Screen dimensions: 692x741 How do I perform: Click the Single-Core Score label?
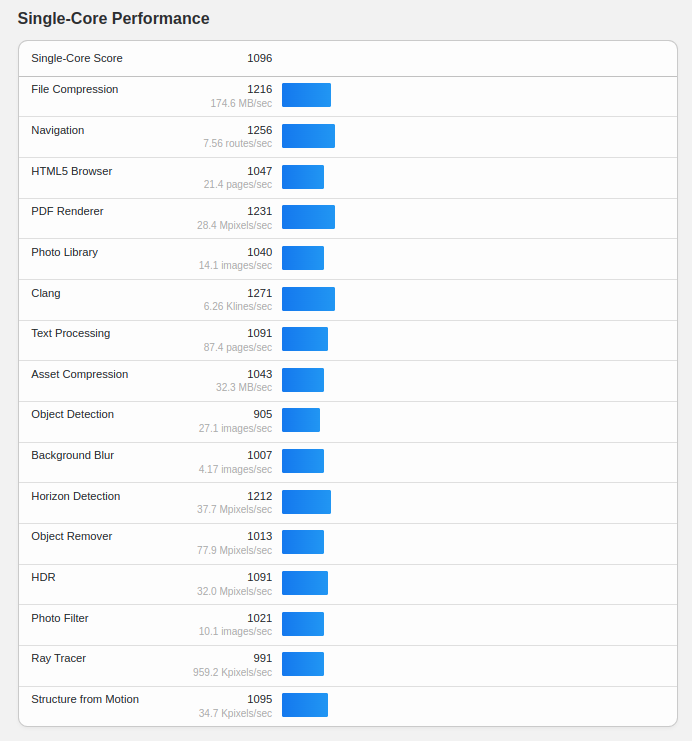[x=77, y=58]
